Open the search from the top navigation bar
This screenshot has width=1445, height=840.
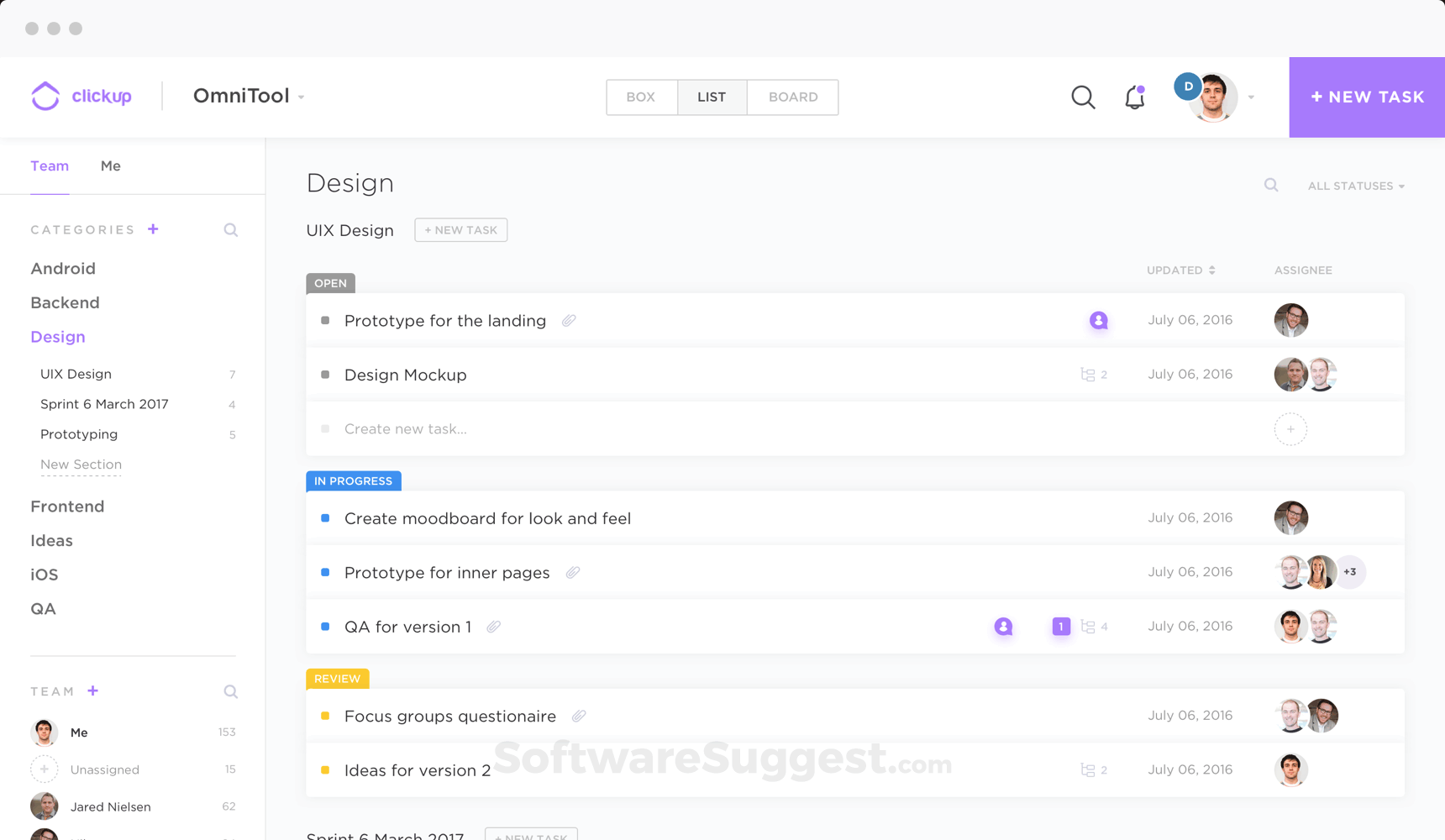(1083, 97)
